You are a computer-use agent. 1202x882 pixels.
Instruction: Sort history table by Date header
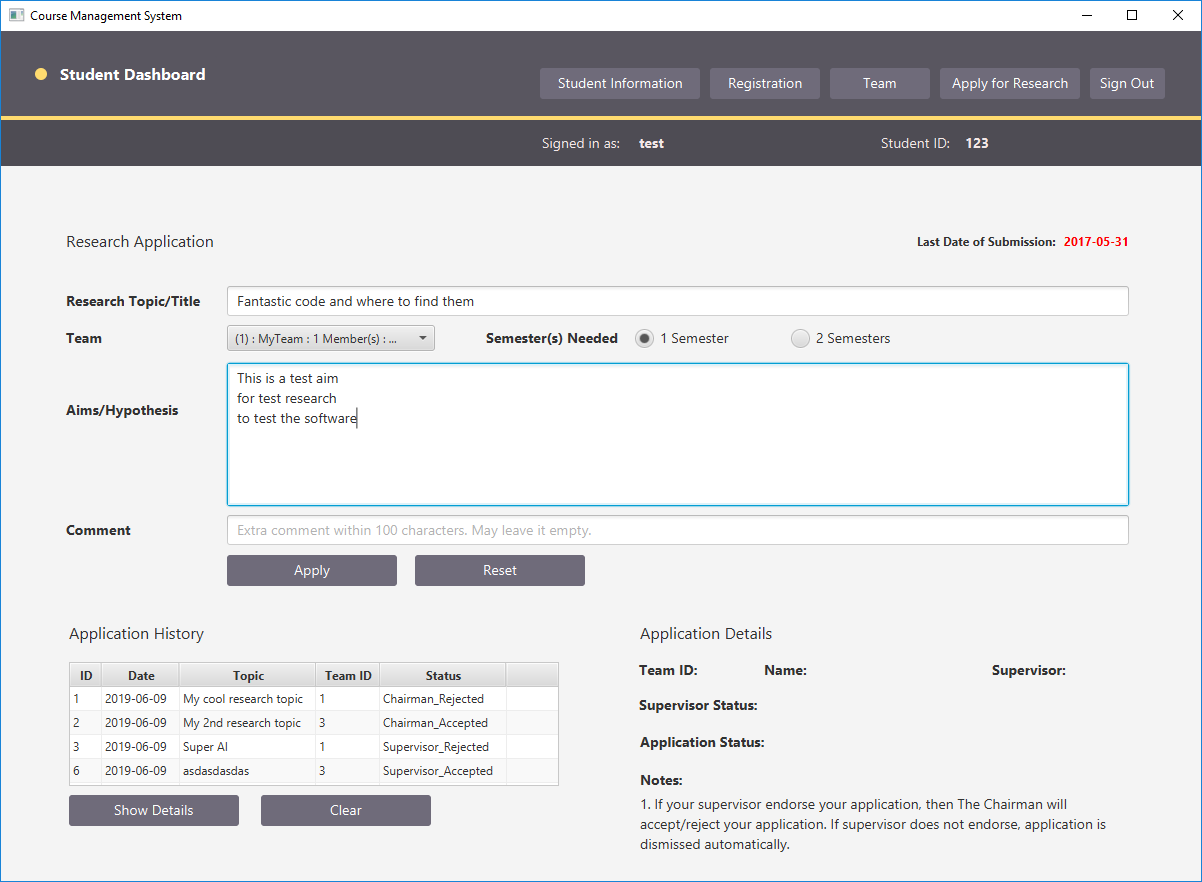141,675
